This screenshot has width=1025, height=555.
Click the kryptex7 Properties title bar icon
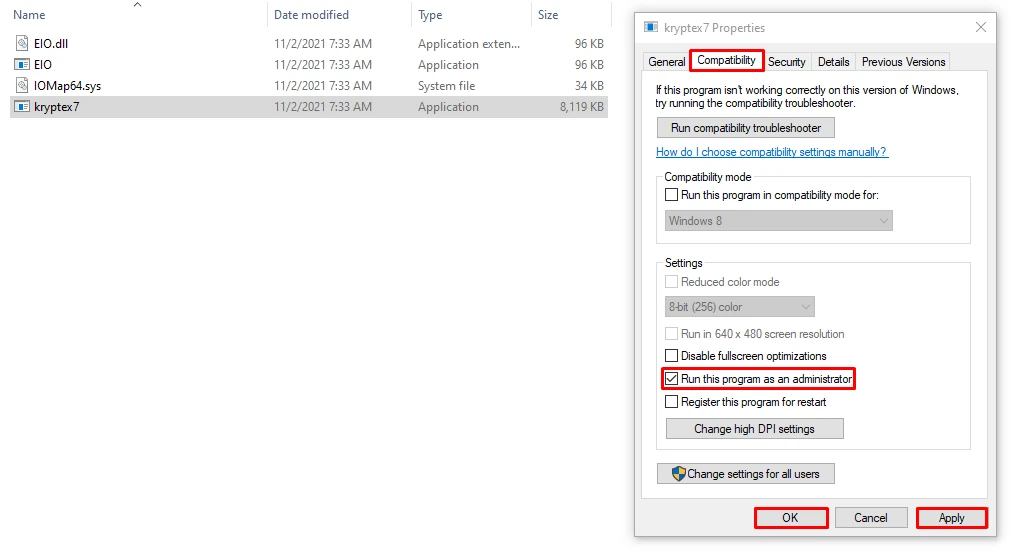(652, 28)
